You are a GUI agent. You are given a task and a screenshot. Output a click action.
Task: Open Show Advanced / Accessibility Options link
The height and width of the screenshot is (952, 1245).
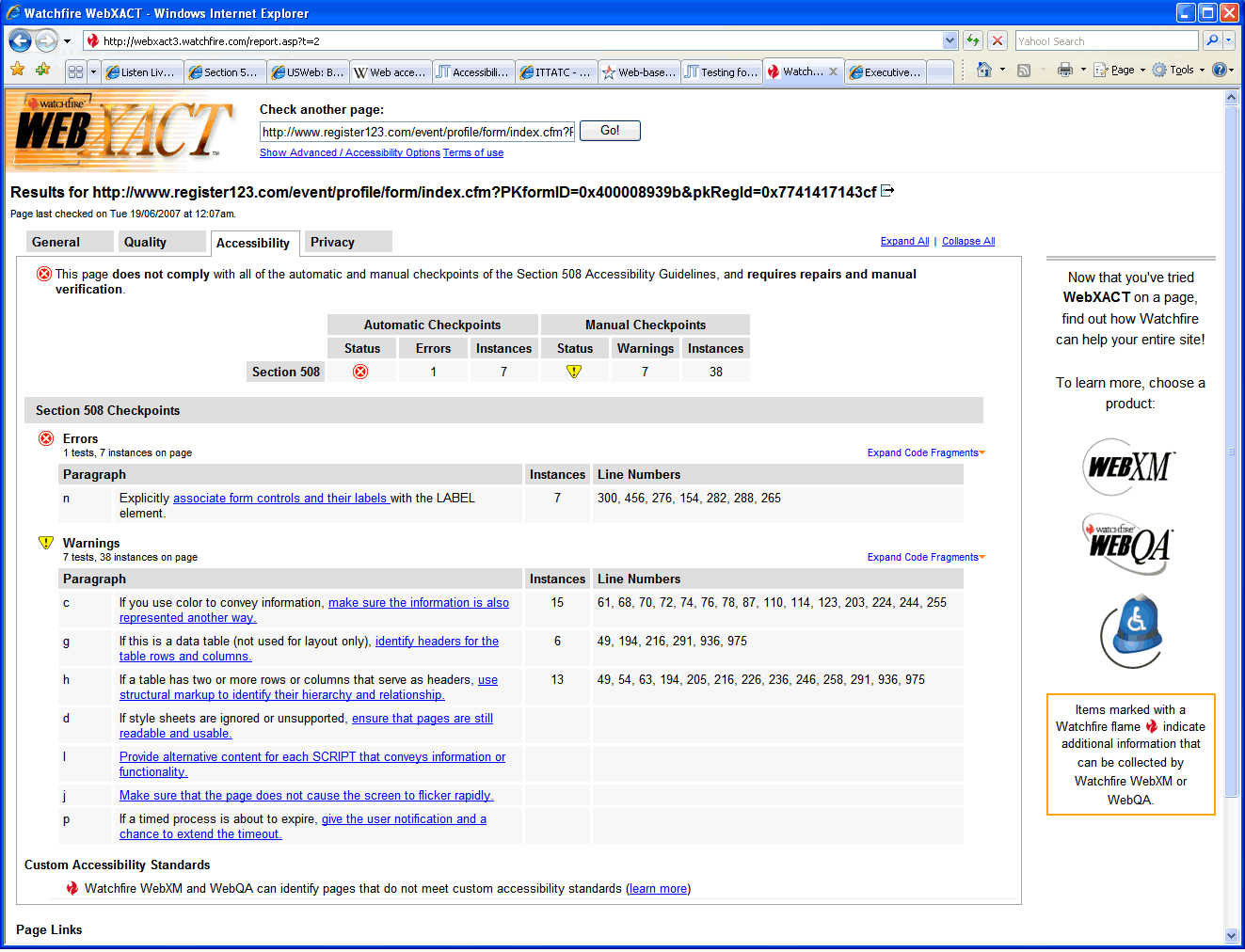350,152
